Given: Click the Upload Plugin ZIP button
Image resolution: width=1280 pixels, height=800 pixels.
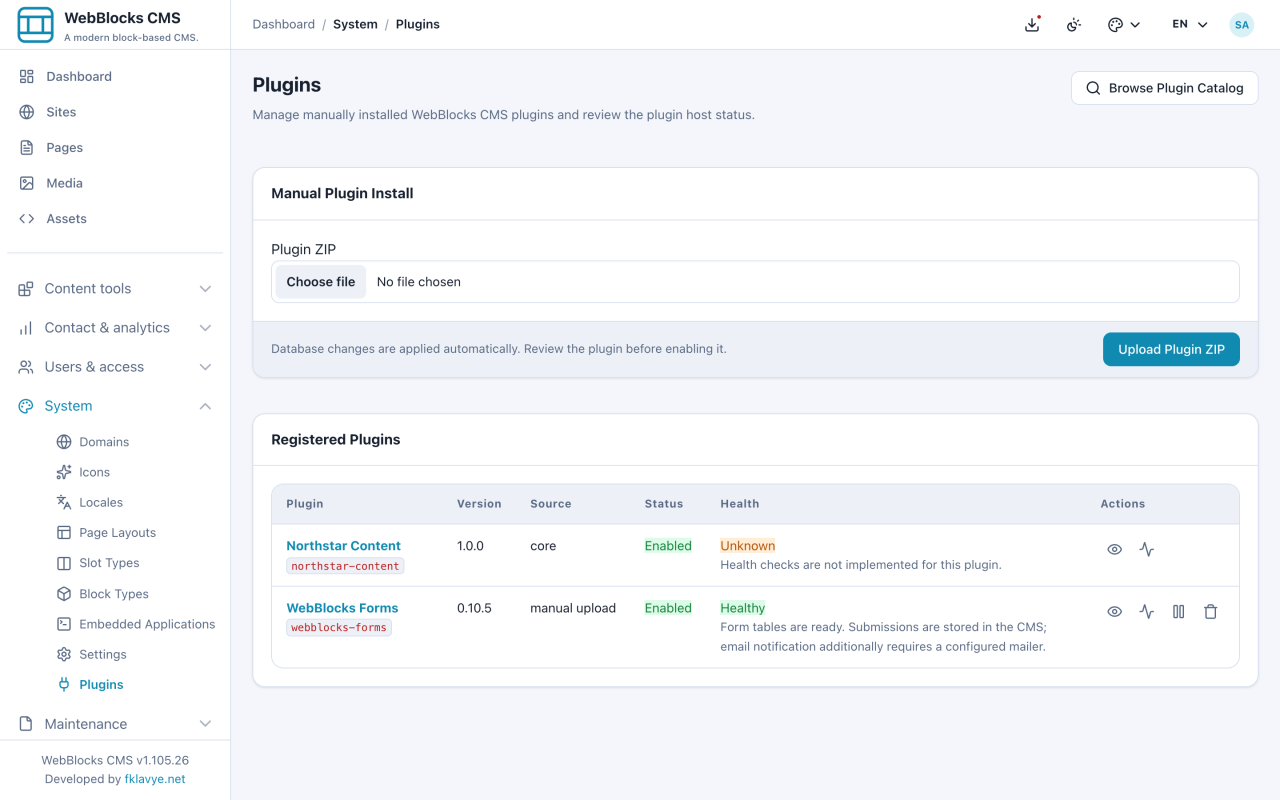Looking at the screenshot, I should (1171, 349).
